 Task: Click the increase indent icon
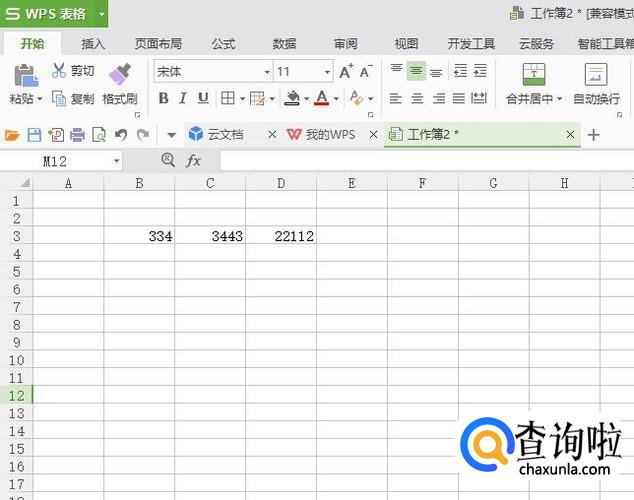[x=480, y=71]
